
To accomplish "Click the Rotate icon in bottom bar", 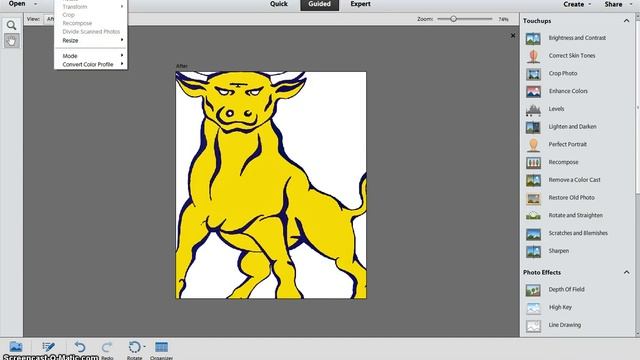I will (x=134, y=347).
